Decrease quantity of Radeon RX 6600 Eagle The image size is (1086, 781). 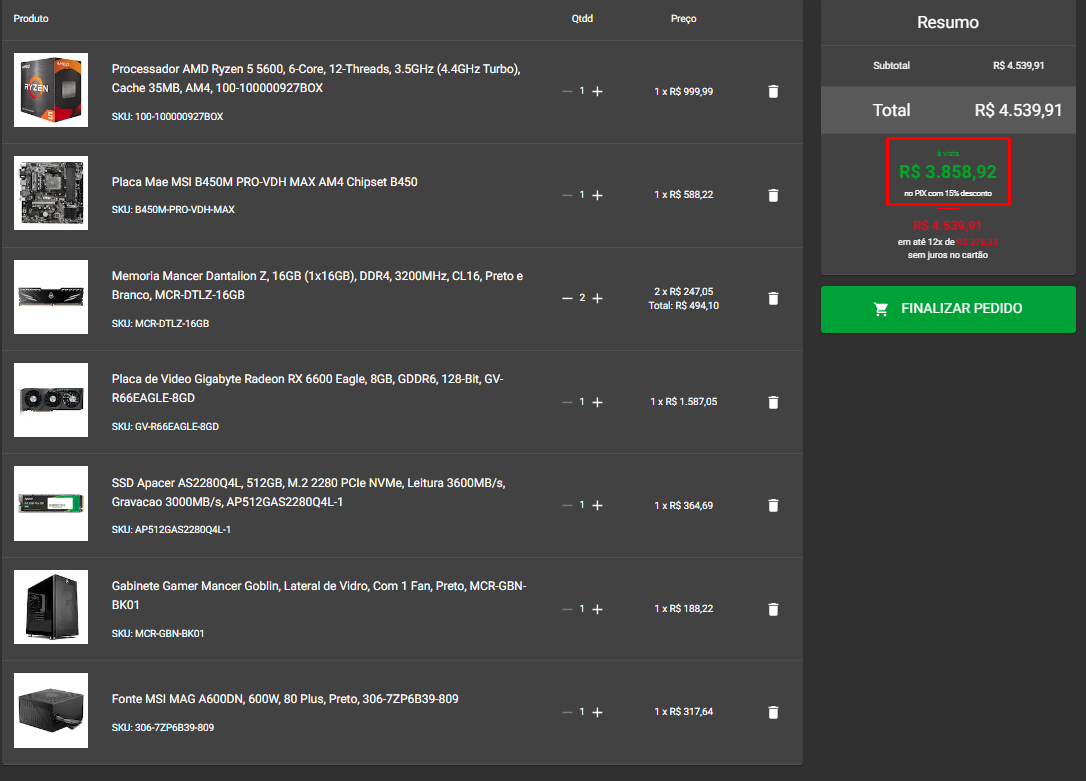567,402
